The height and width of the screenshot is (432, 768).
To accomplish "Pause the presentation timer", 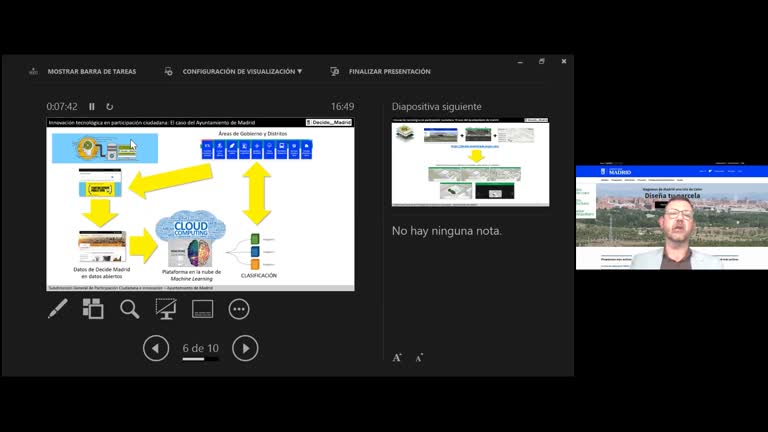I will pos(92,106).
